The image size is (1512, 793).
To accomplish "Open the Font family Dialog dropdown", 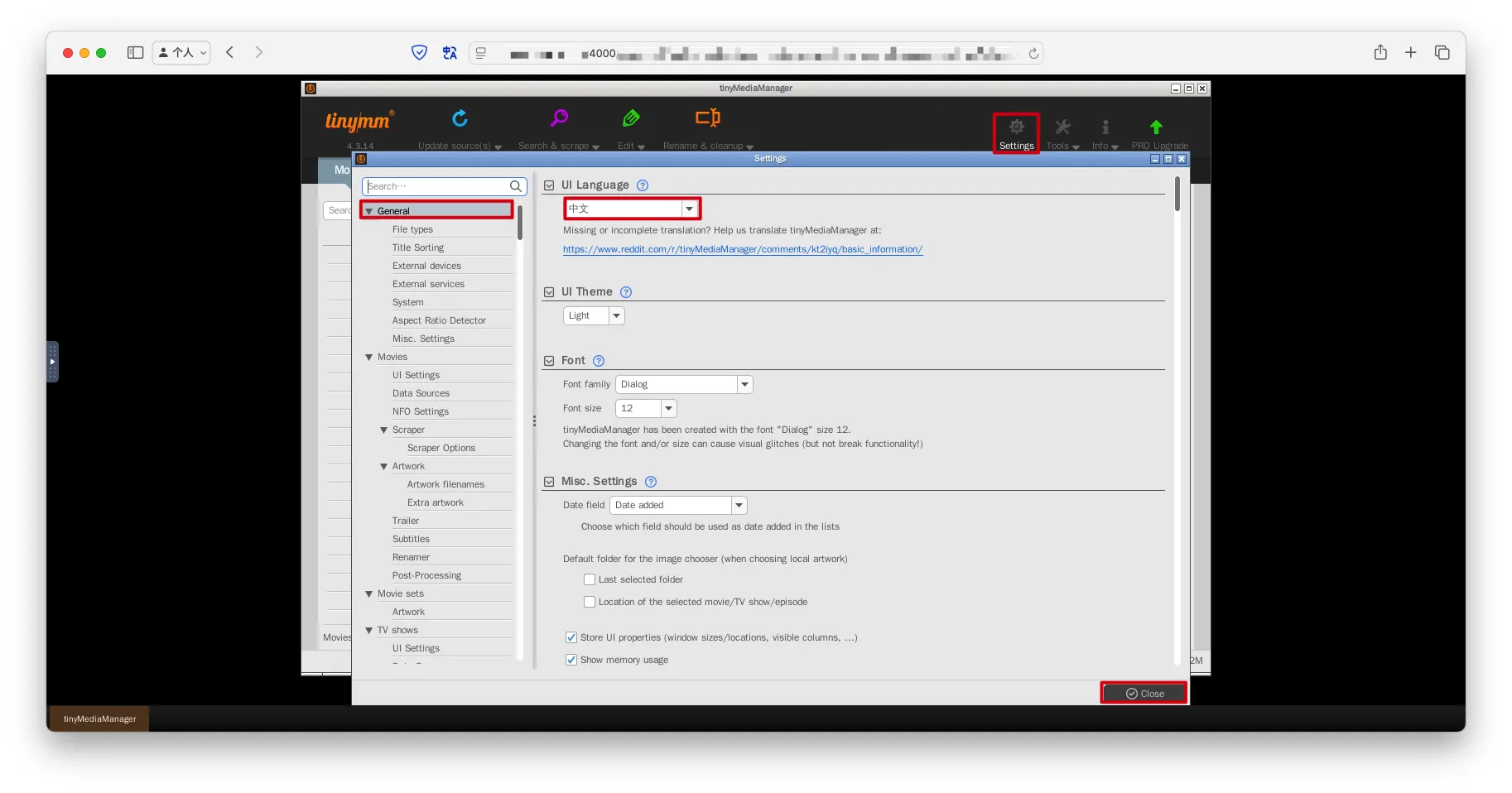I will point(683,384).
